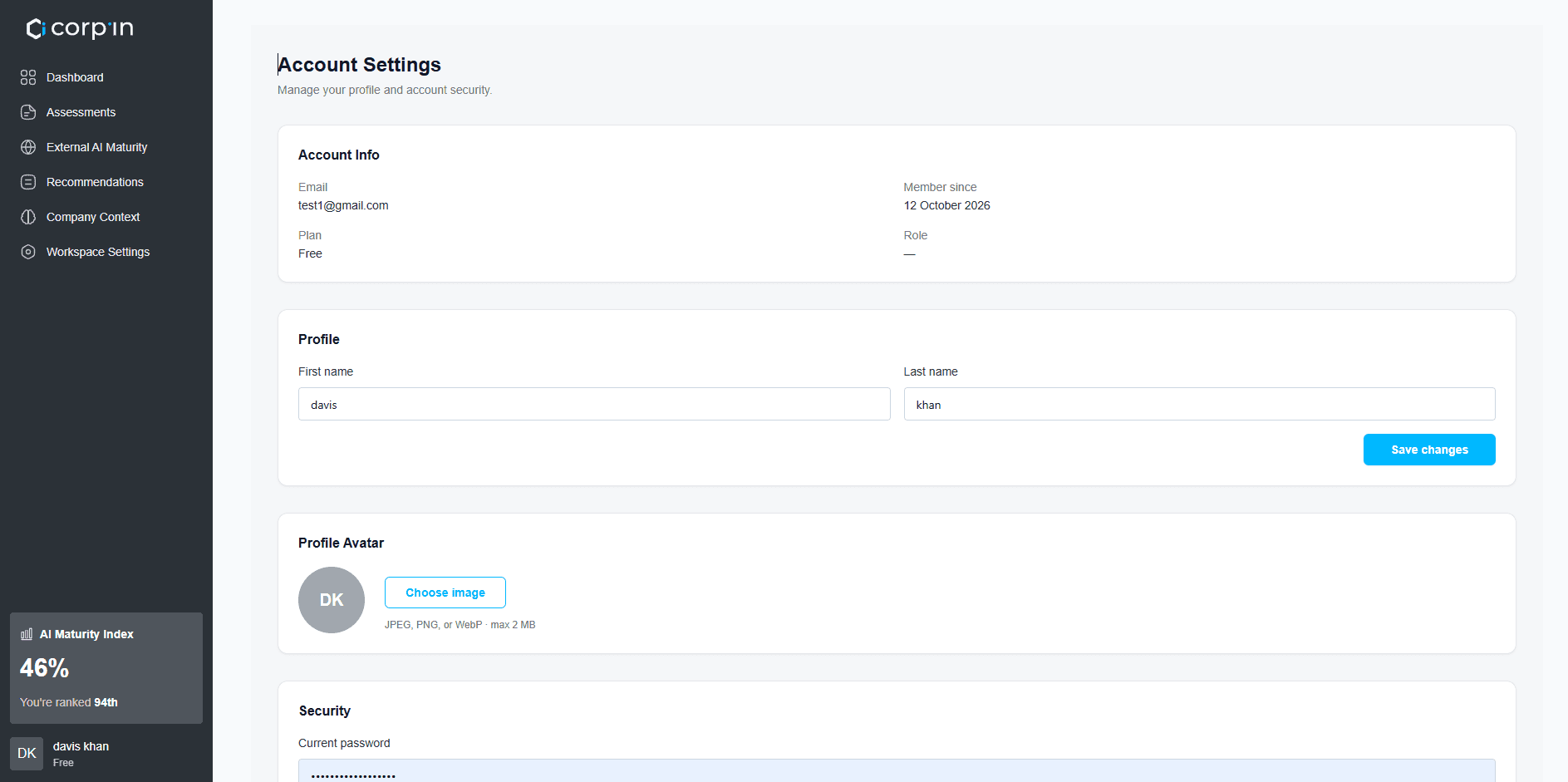Image resolution: width=1568 pixels, height=782 pixels.
Task: Click Choose image for avatar upload
Action: click(445, 593)
